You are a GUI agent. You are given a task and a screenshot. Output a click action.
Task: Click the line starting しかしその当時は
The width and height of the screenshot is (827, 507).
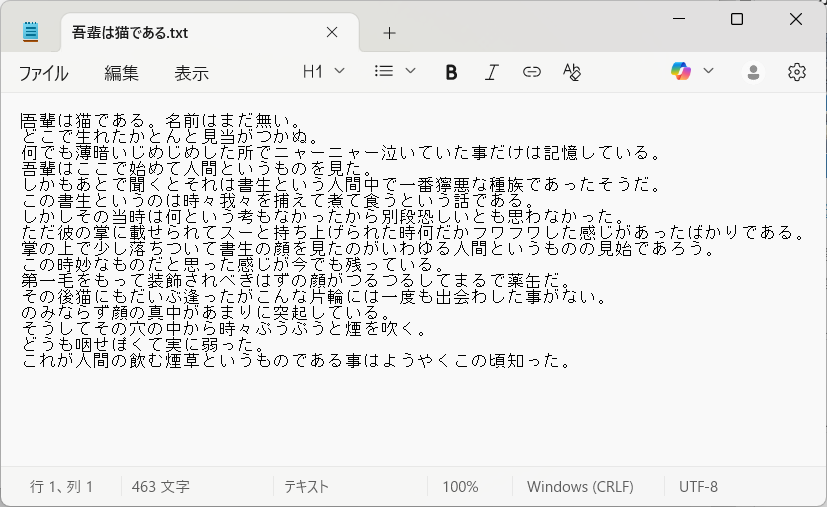coord(323,216)
